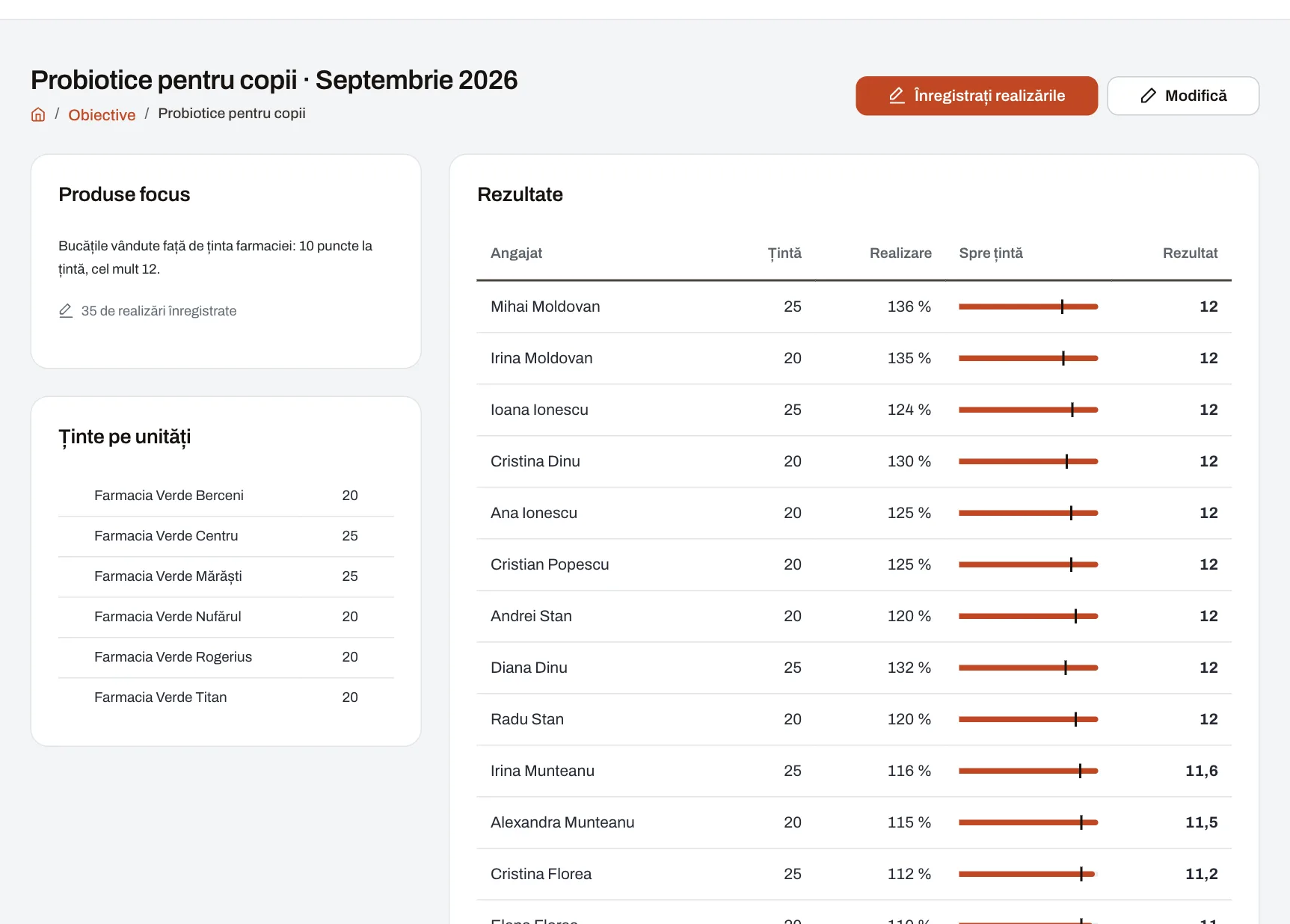Click Înregistrați realizările button
This screenshot has width=1290, height=924.
[977, 96]
